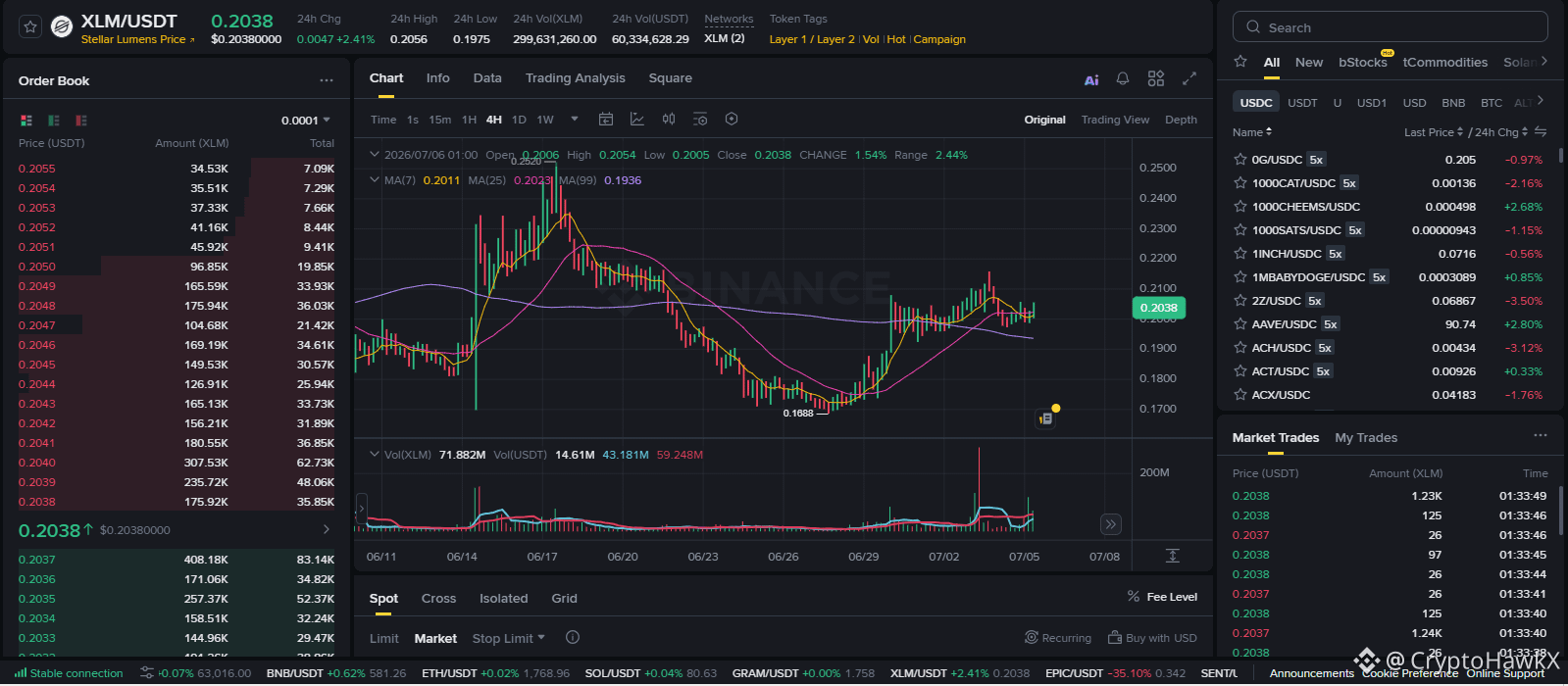Show buy orders only in order book
The width and height of the screenshot is (1568, 686).
click(54, 121)
